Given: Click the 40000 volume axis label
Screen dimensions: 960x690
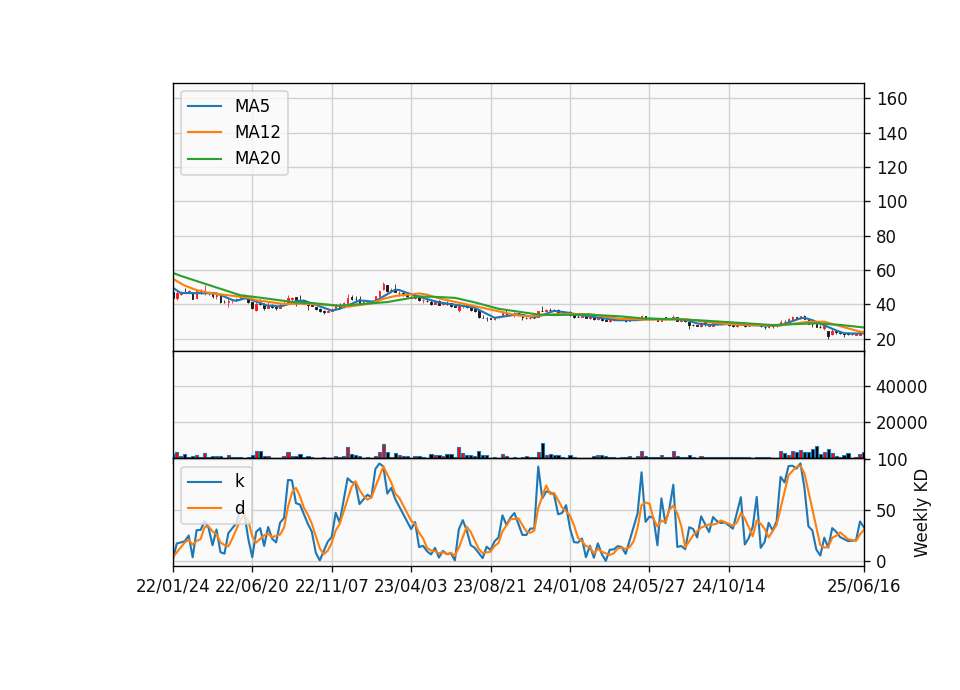Looking at the screenshot, I should click(x=902, y=387).
